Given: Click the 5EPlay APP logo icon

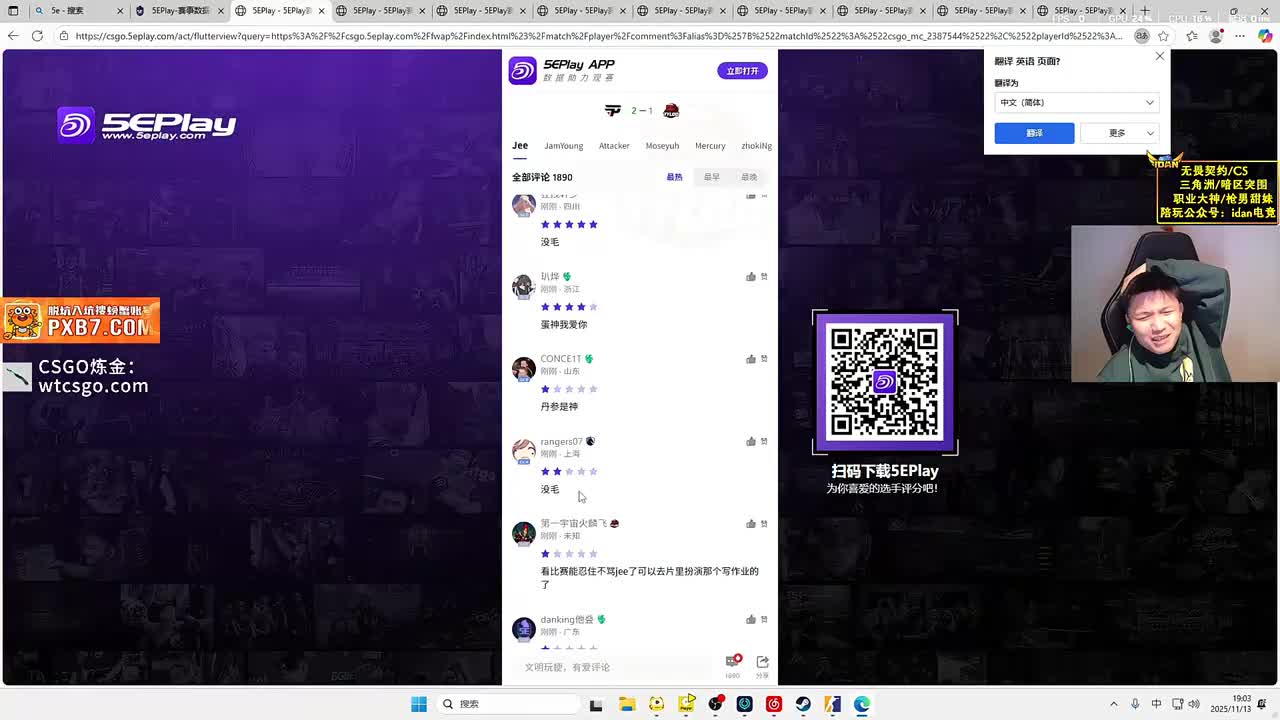Looking at the screenshot, I should [523, 71].
